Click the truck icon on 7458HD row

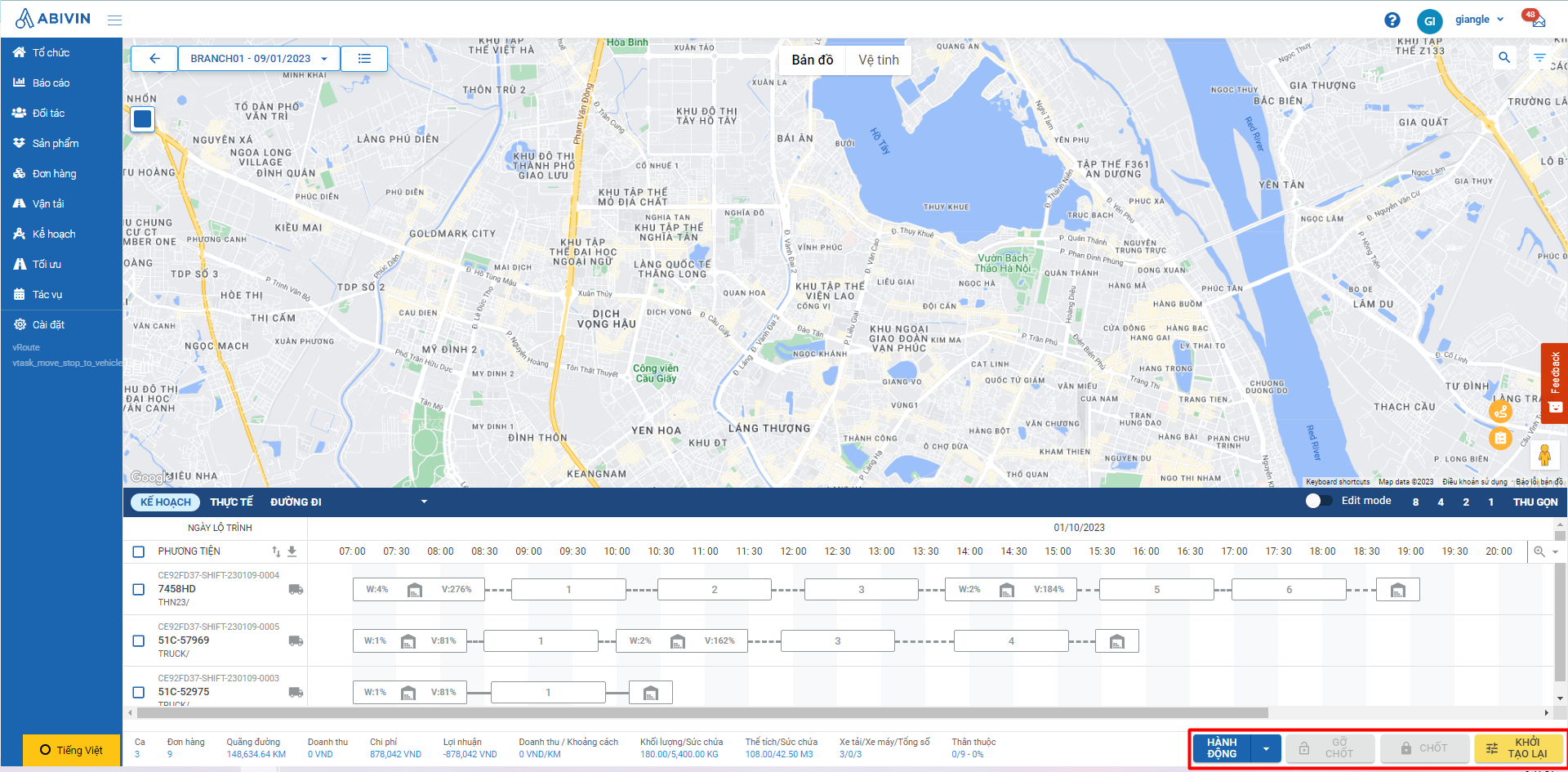point(296,589)
